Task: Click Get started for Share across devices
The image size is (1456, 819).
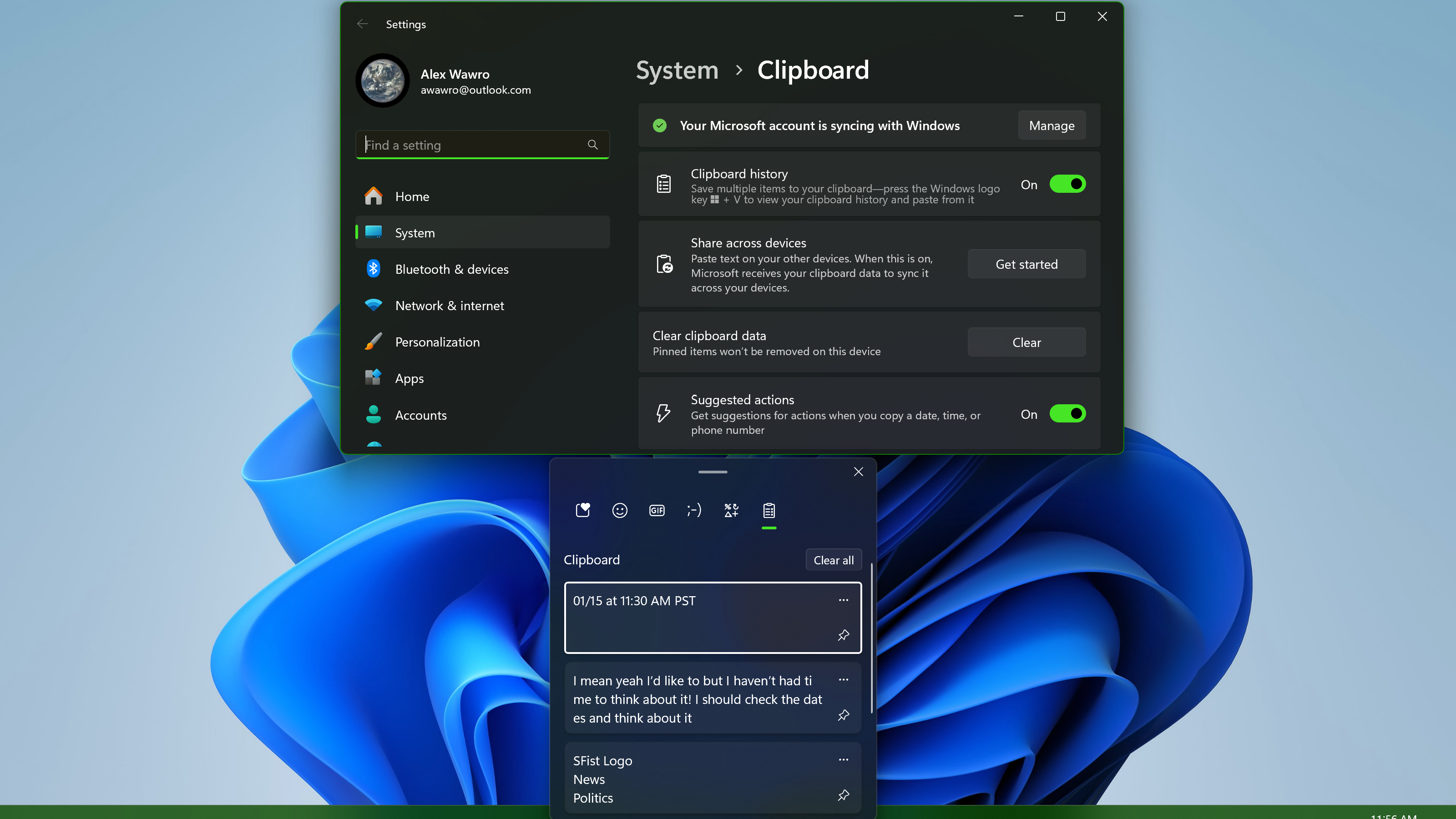Action: tap(1026, 264)
